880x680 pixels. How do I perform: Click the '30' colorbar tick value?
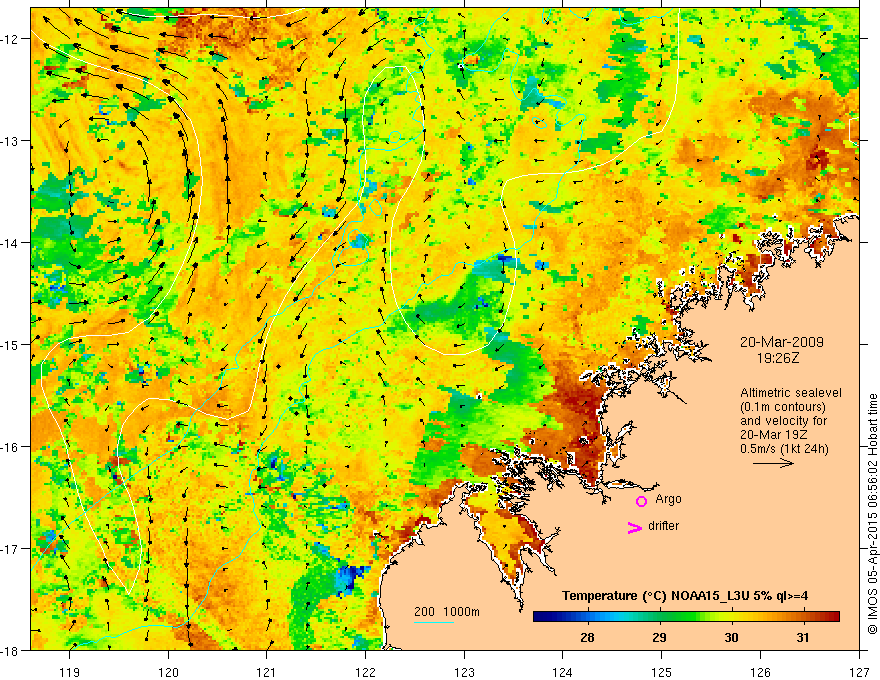point(731,638)
